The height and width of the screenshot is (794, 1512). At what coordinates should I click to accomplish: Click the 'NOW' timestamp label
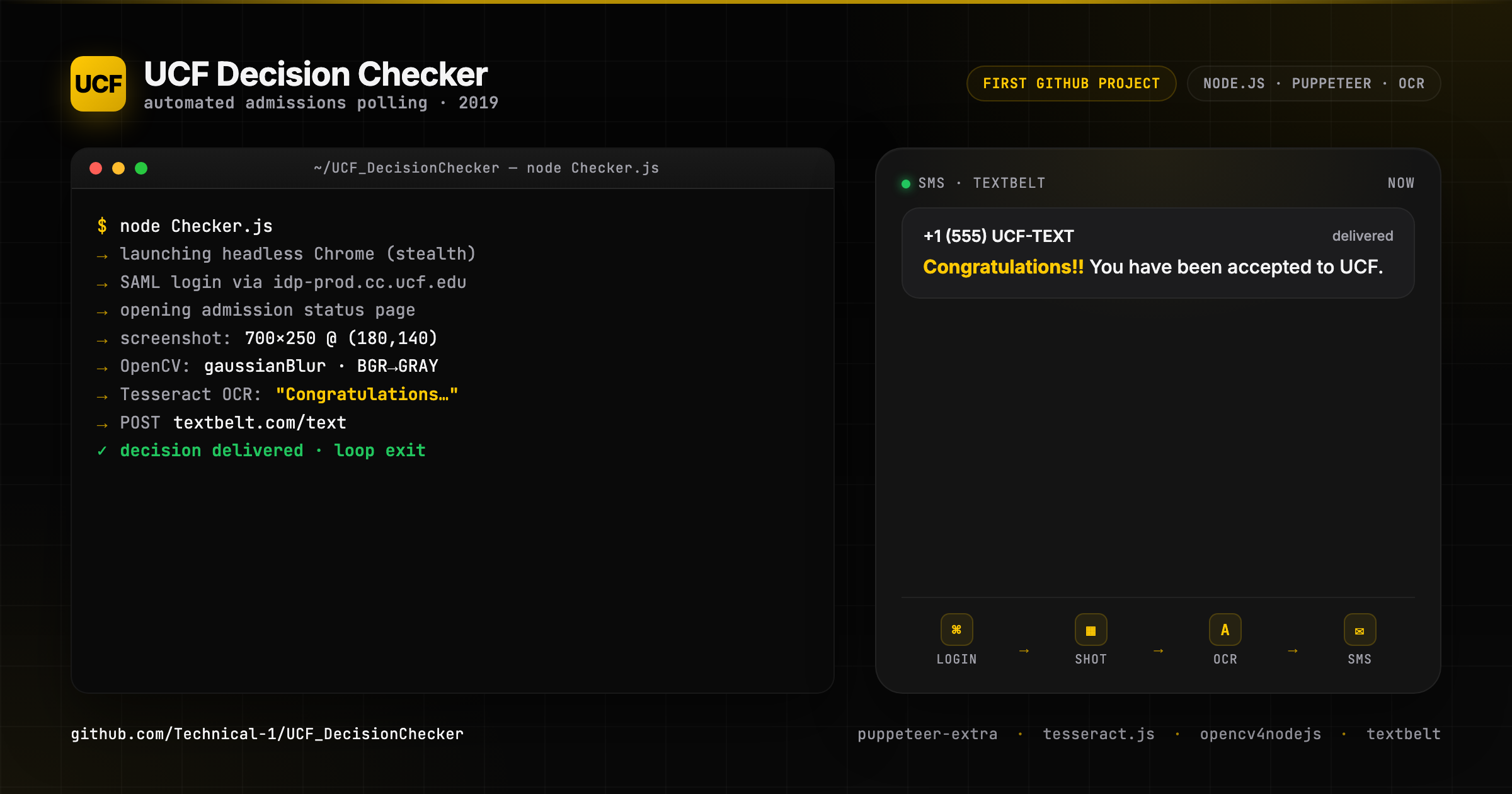pyautogui.click(x=1401, y=183)
